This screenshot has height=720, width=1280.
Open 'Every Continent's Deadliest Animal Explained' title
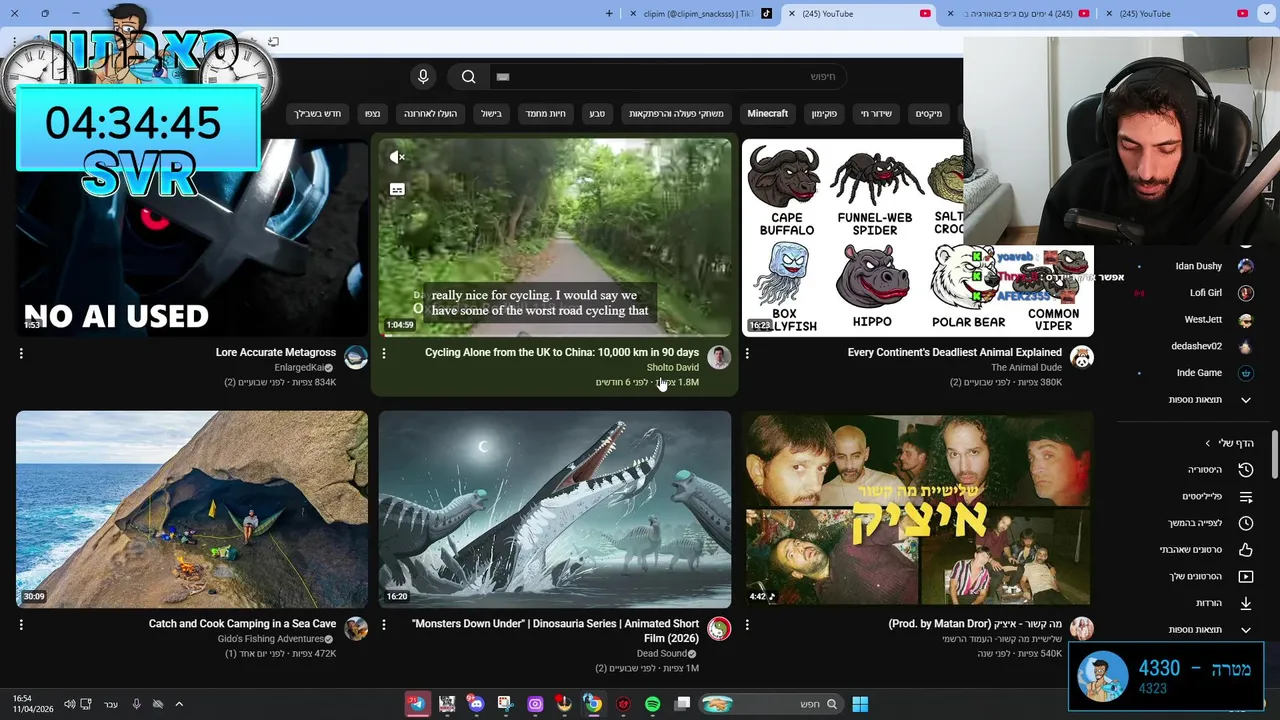(955, 352)
